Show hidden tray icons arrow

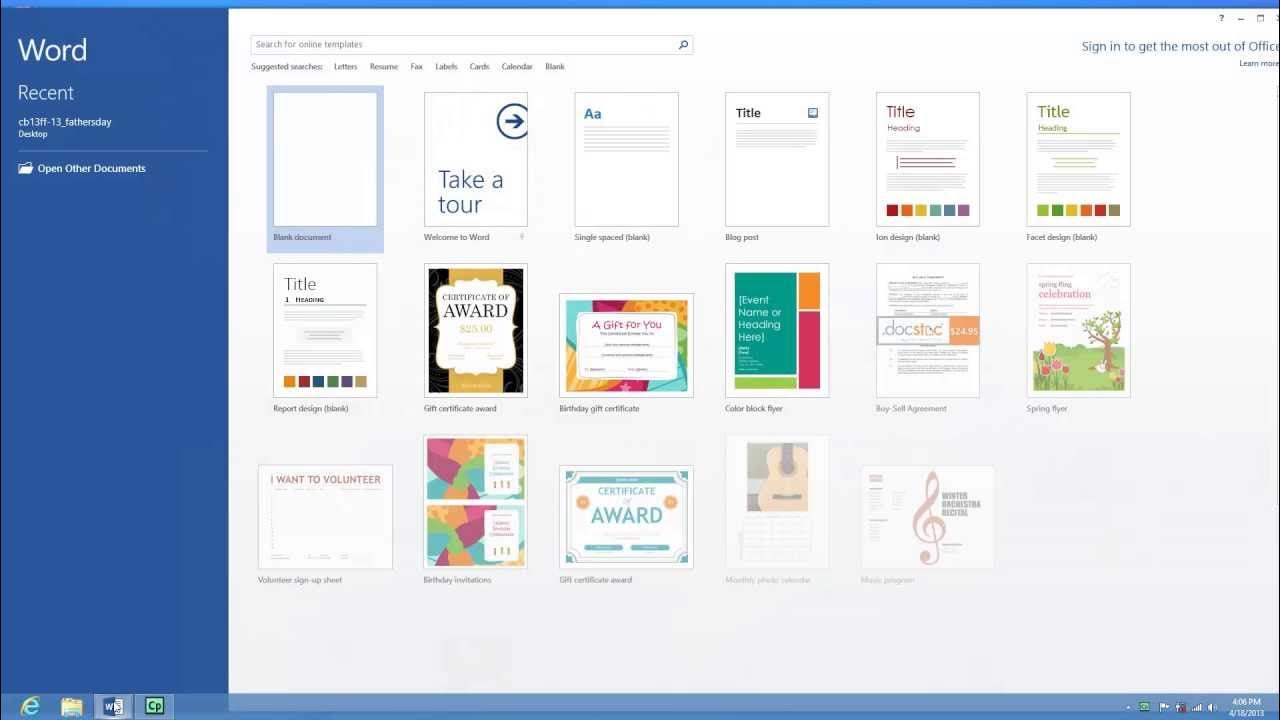coord(1129,707)
